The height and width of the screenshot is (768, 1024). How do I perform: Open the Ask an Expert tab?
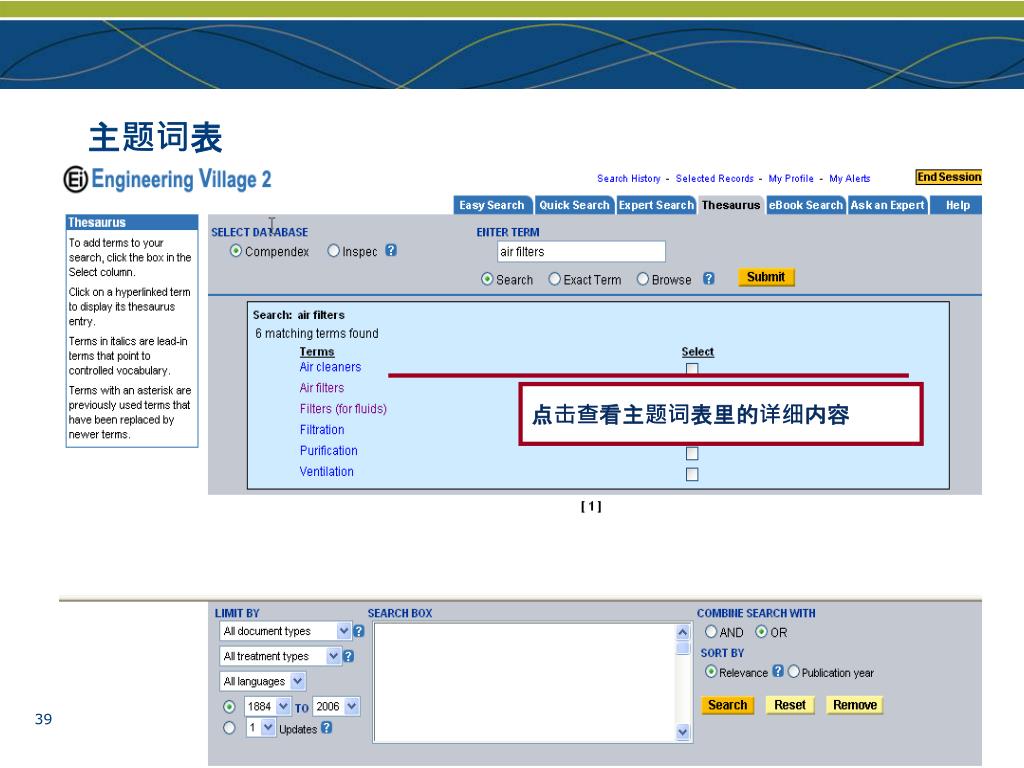point(888,205)
